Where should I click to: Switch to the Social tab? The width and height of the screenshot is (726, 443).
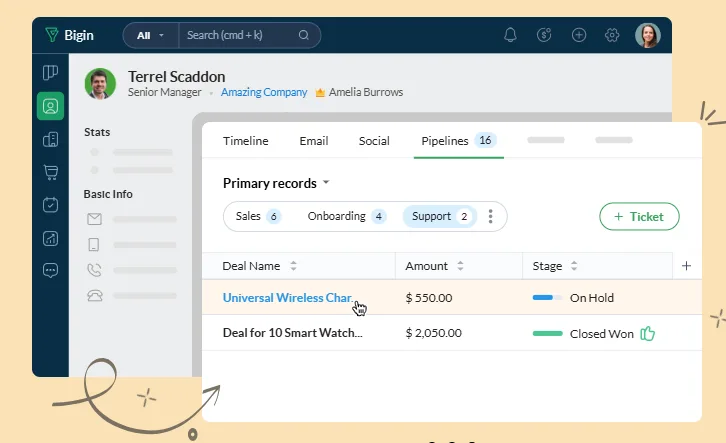374,141
